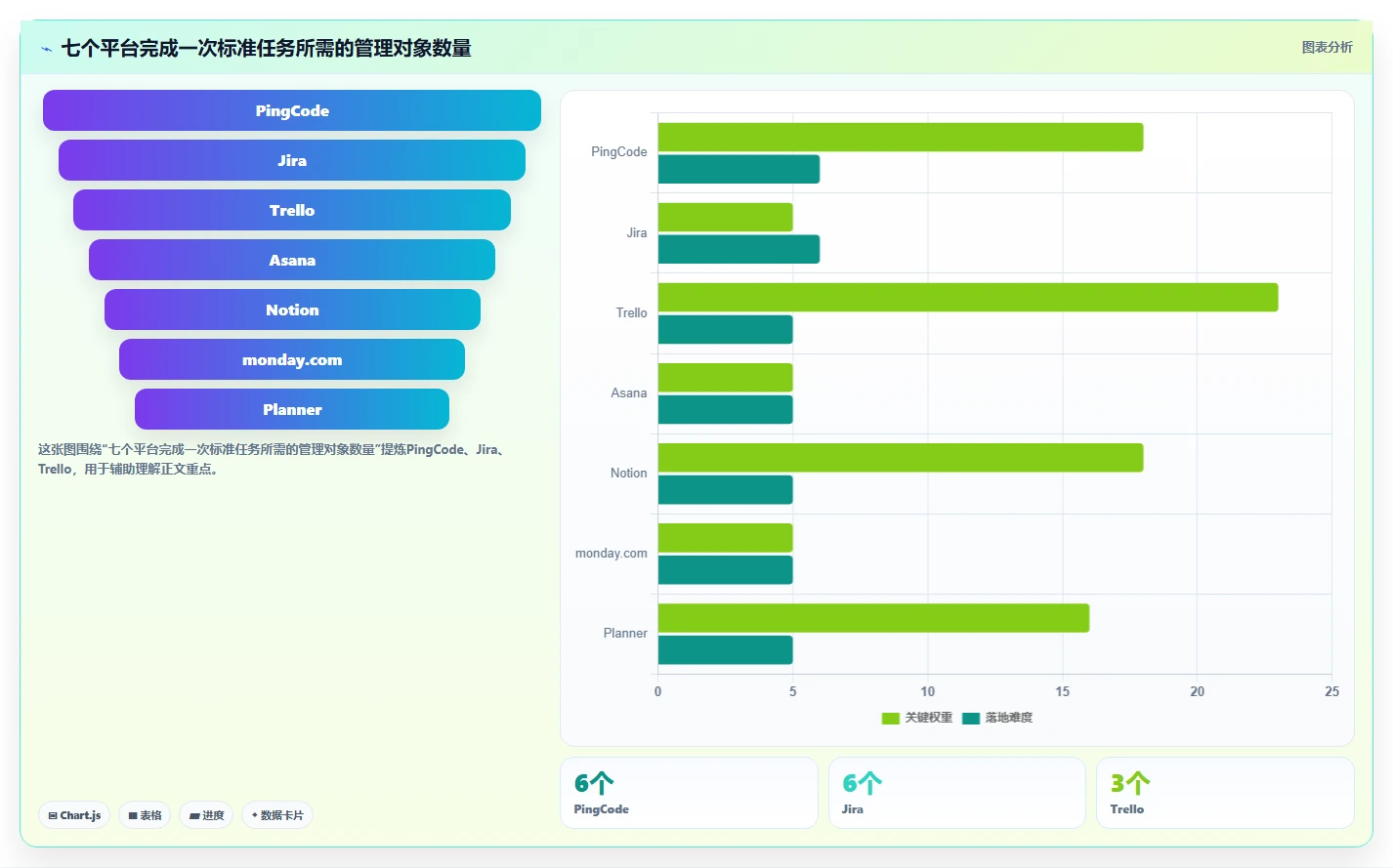Viewport: 1393px width, 868px height.
Task: Click the 图表分析 label
Action: [x=1327, y=47]
